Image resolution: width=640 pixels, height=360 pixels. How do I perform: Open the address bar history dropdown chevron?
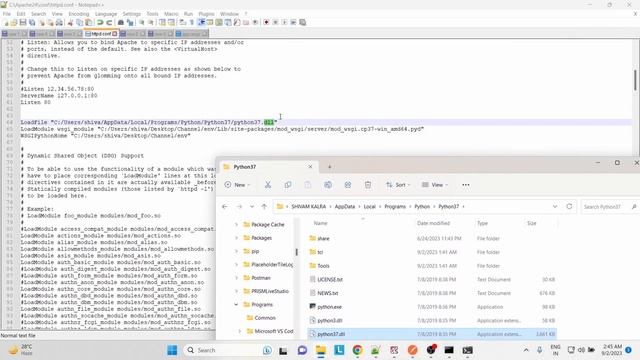(555, 207)
